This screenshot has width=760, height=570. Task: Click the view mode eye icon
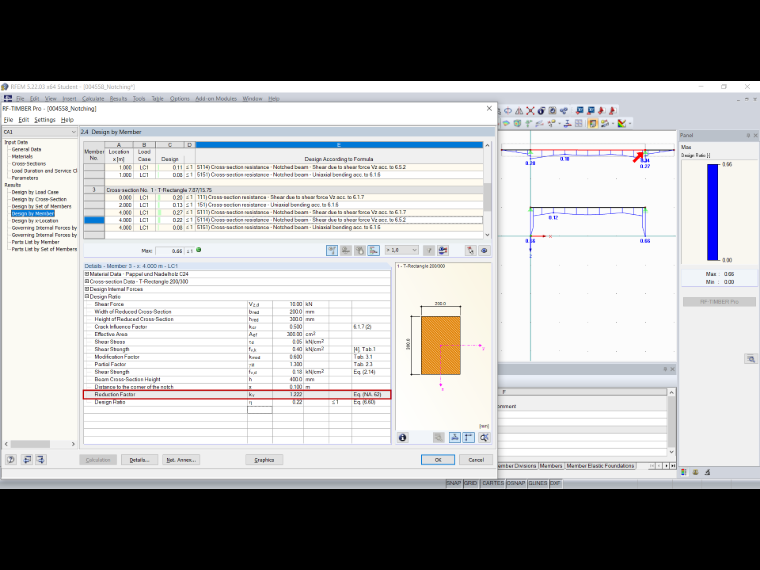[484, 251]
